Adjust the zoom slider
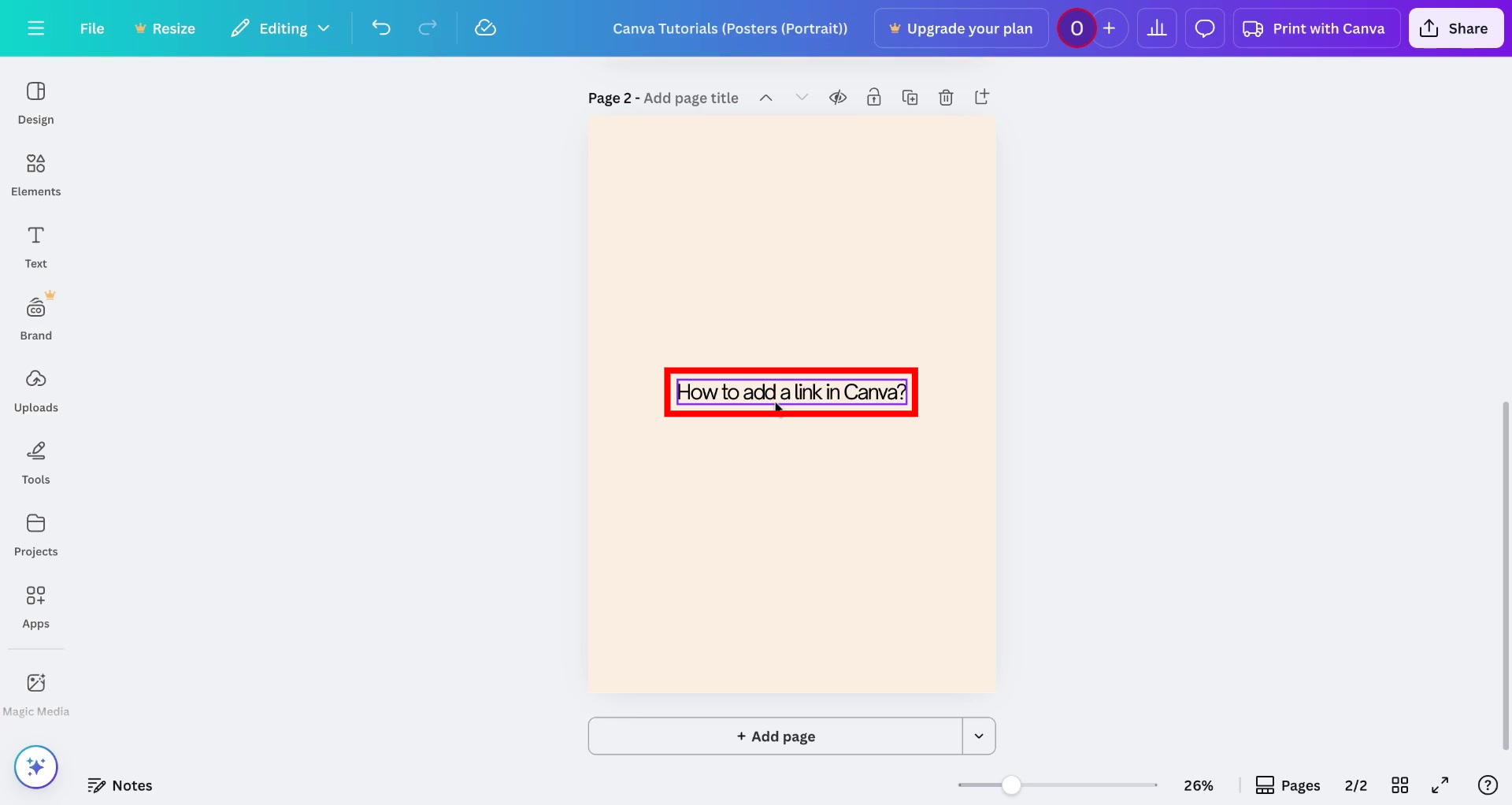Image resolution: width=1512 pixels, height=805 pixels. pos(1010,785)
